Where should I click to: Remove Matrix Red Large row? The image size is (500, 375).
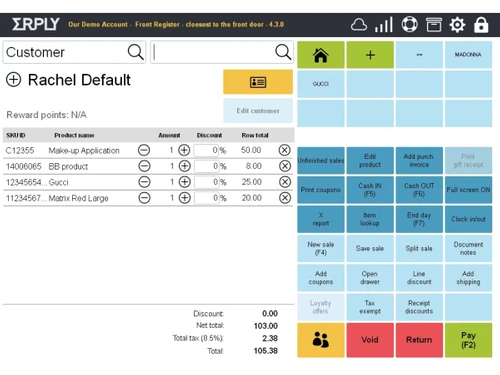coord(285,198)
